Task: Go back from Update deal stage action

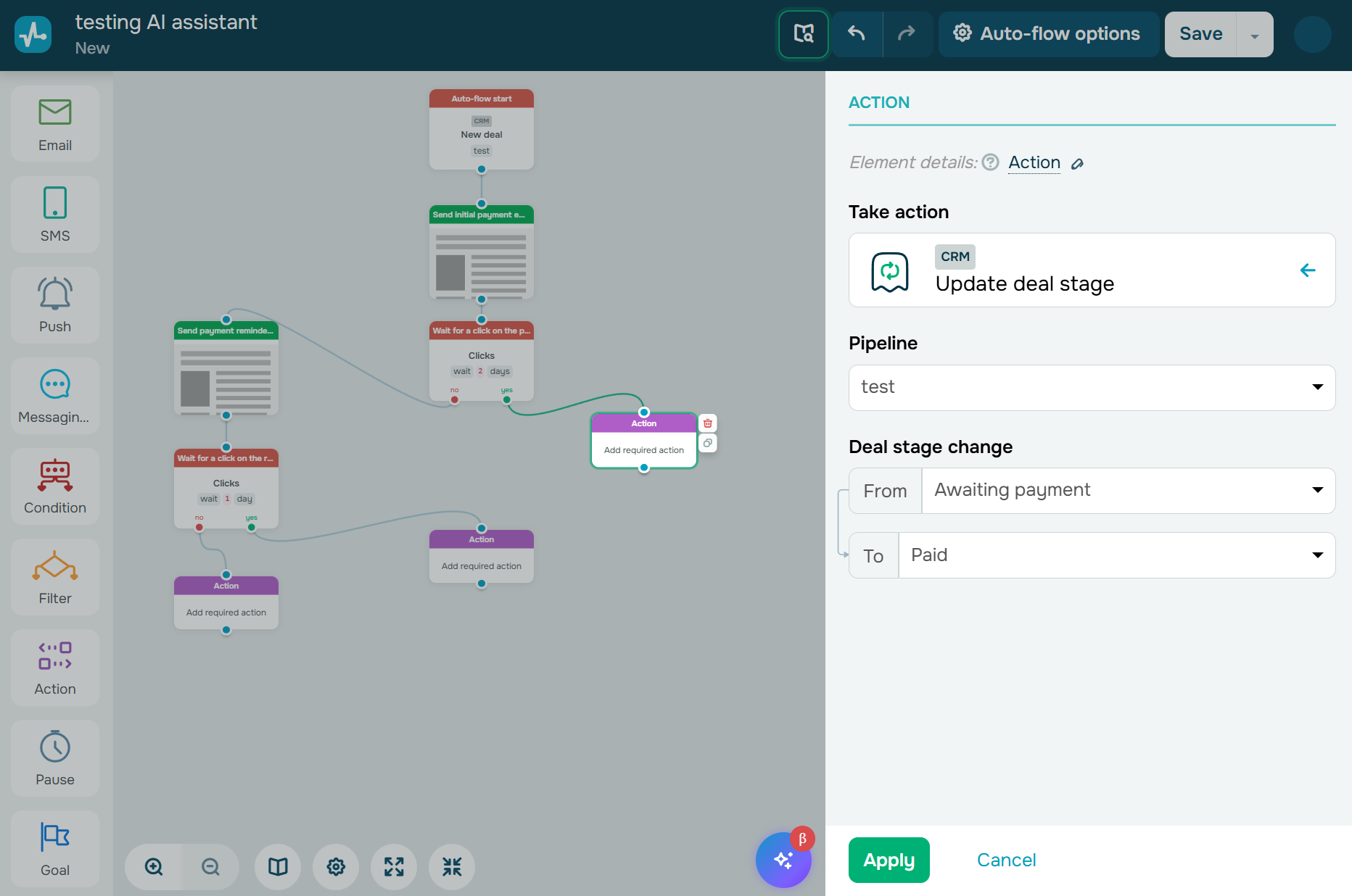Action: pyautogui.click(x=1308, y=270)
